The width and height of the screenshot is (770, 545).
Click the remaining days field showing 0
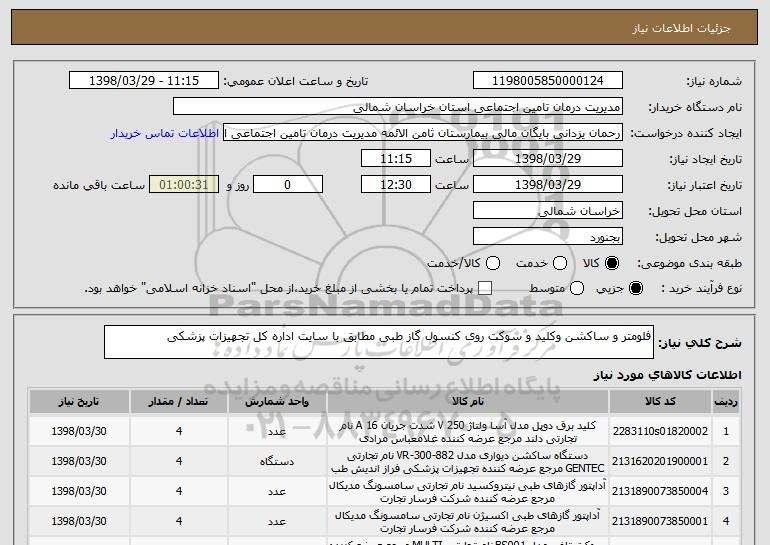coord(288,185)
